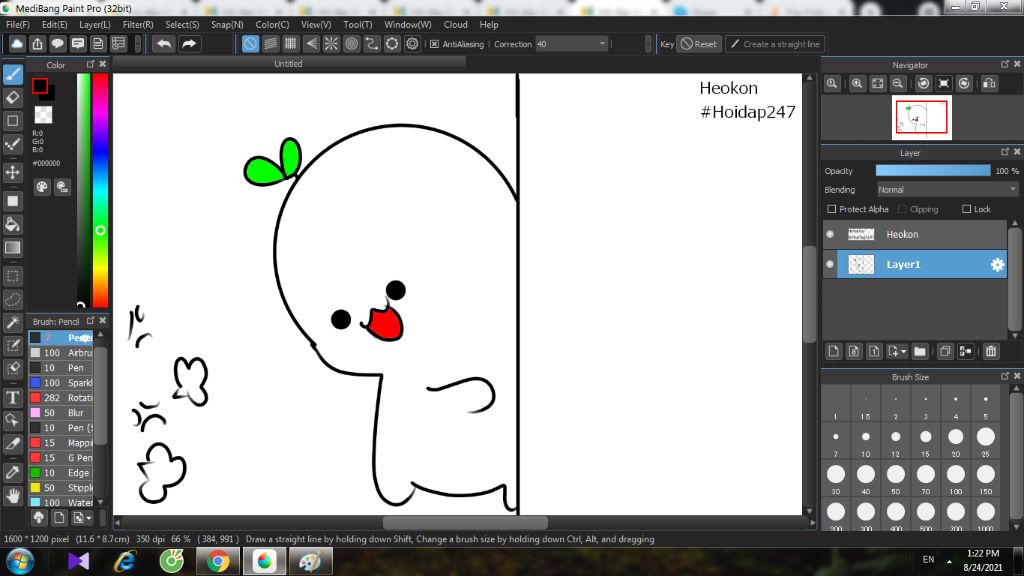Adjust the layer Opacity slider
Screen dimensions: 1024x576
click(933, 170)
